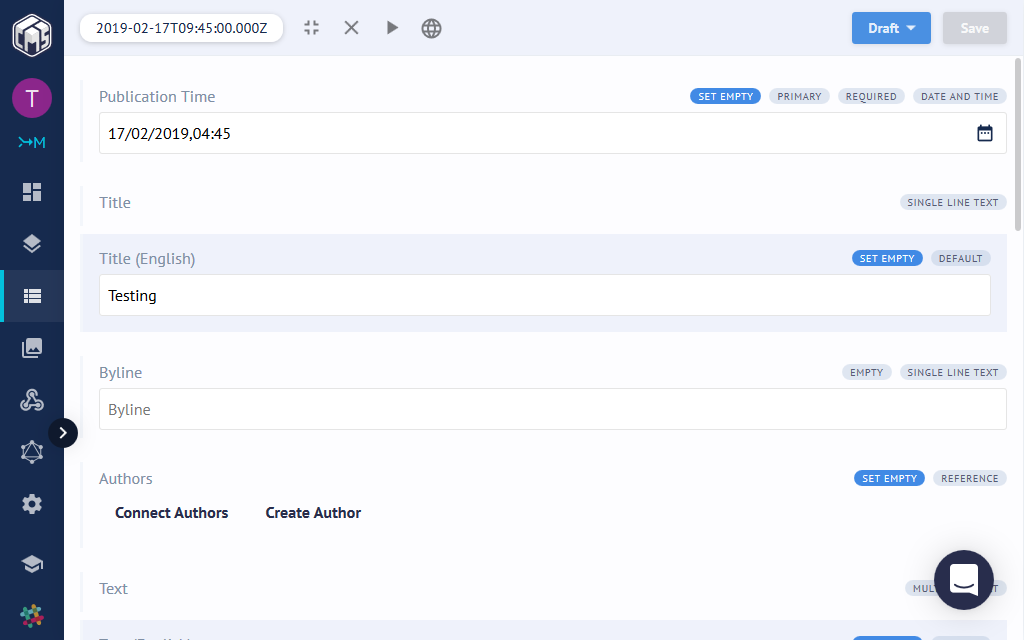Open the calendar picker in Publication Time
The width and height of the screenshot is (1024, 640).
click(x=985, y=133)
